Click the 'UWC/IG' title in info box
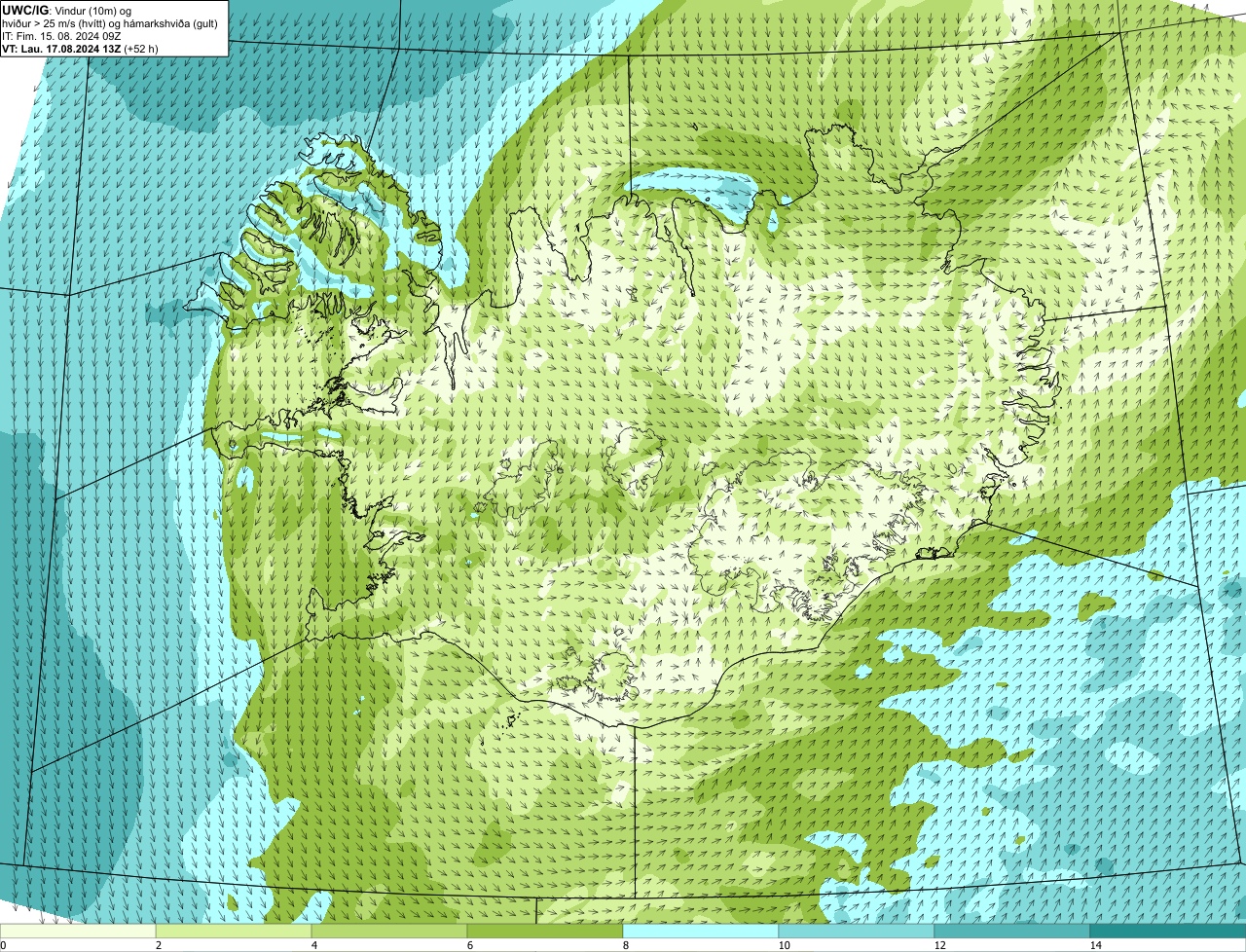Viewport: 1246px width, 952px height. [26, 10]
